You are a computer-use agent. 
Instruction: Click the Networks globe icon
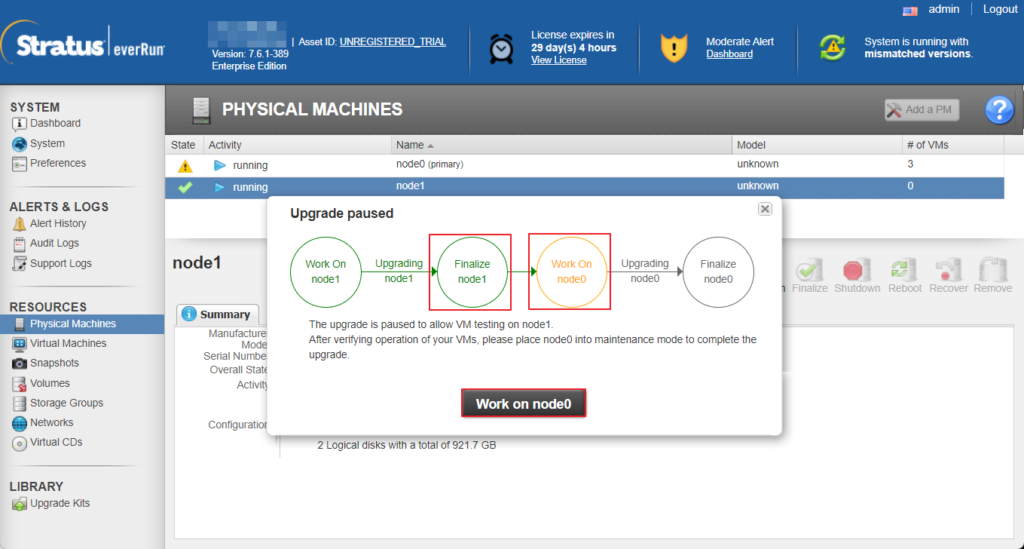(20, 423)
